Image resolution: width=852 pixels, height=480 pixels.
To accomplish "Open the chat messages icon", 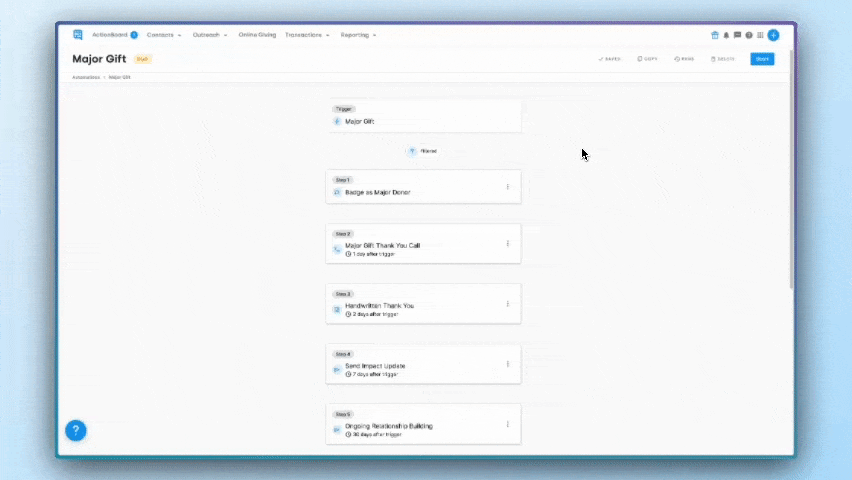I will (x=737, y=35).
